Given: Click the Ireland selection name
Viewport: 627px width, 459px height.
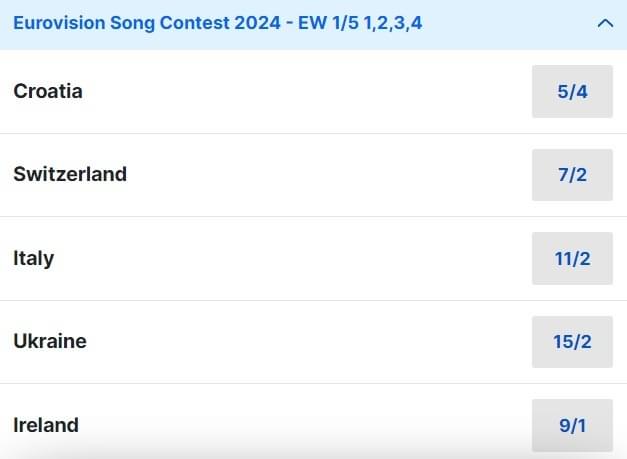Looking at the screenshot, I should [46, 425].
